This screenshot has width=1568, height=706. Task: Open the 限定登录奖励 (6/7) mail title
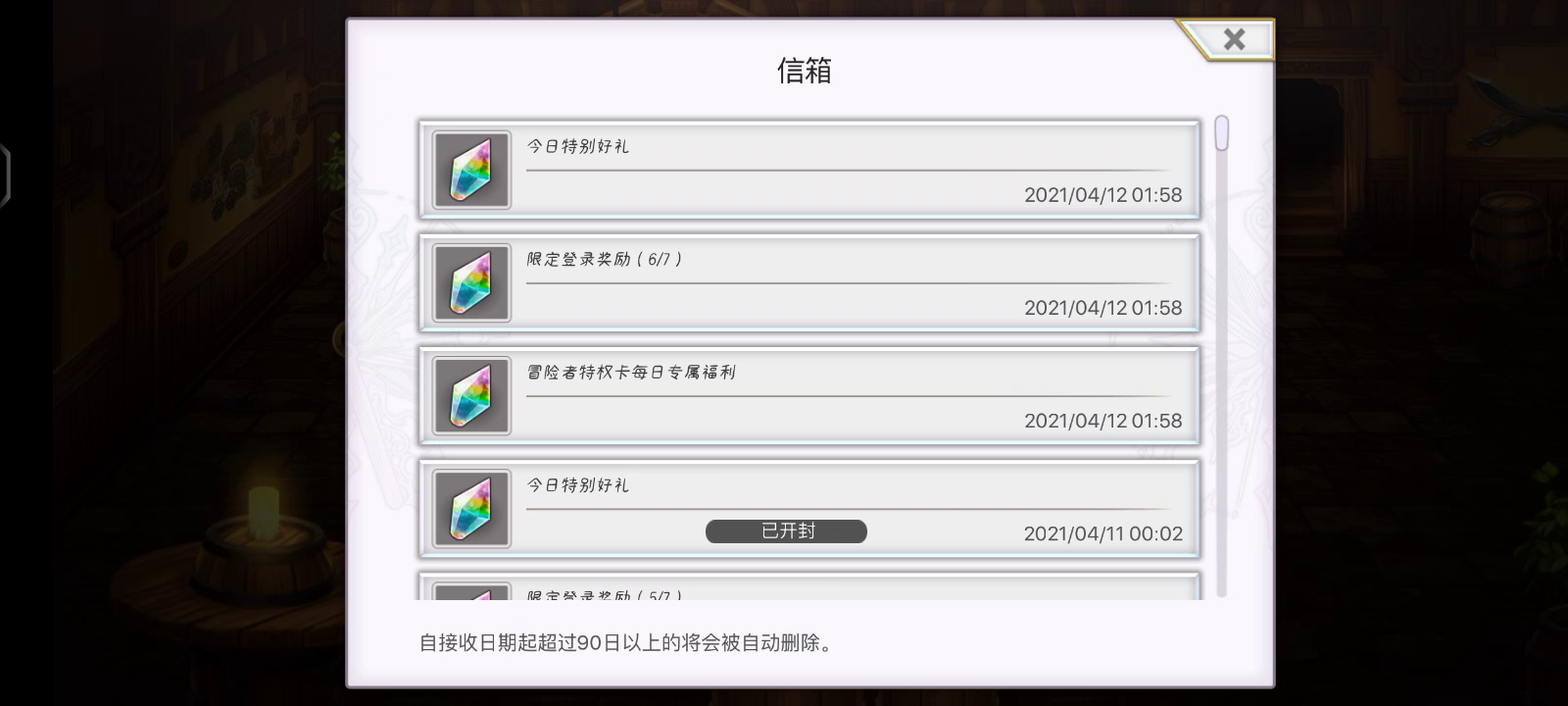tap(604, 259)
